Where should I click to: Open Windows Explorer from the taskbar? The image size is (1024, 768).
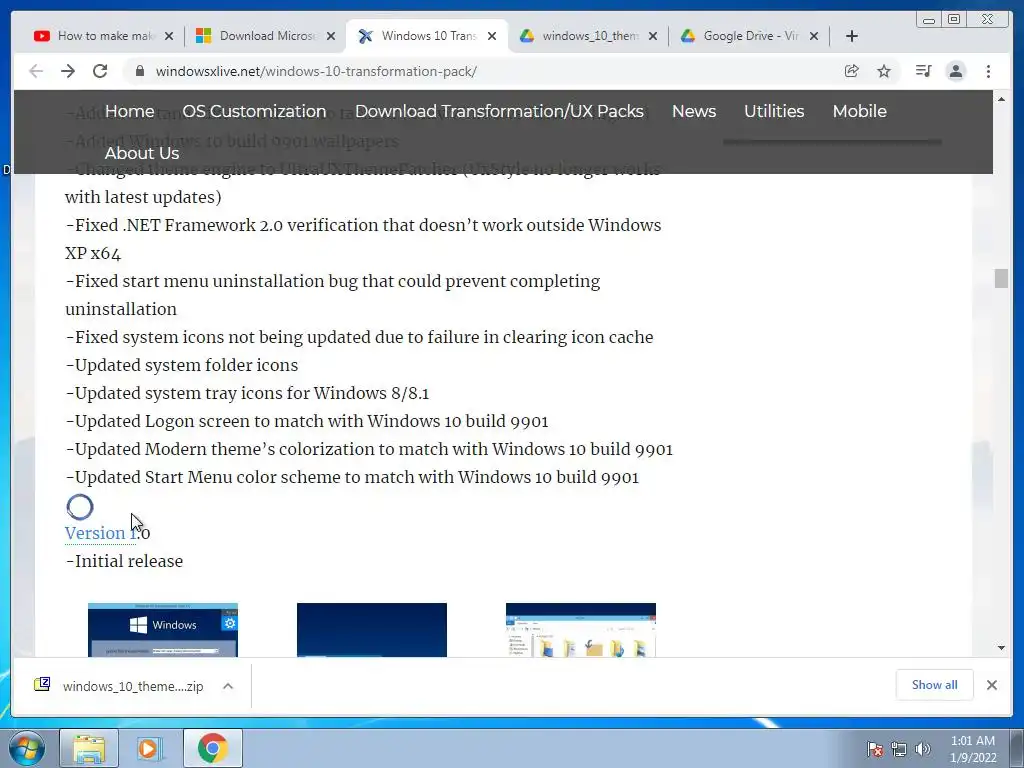click(x=89, y=748)
